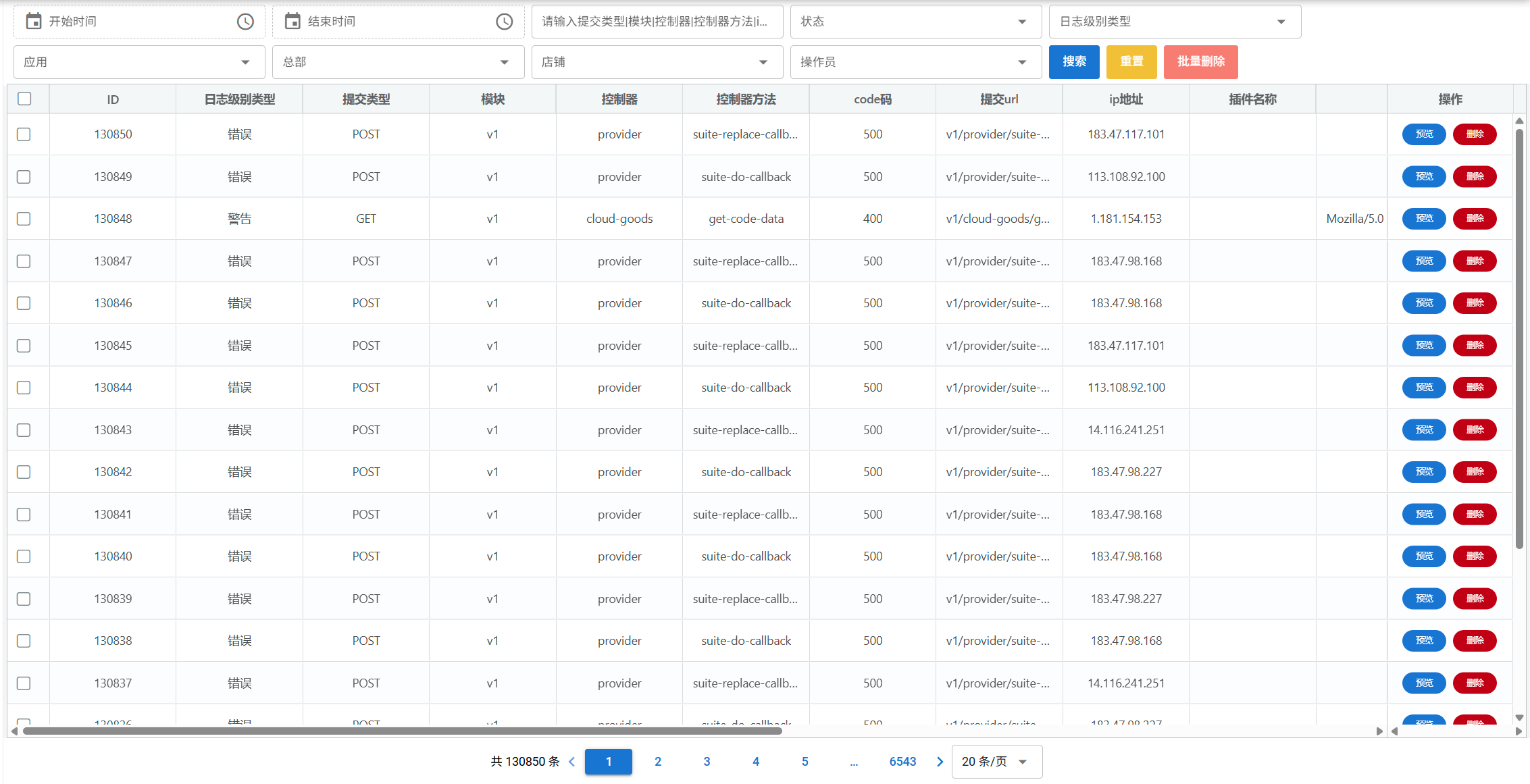Click 预览 for row 130848
Viewport: 1530px width, 784px height.
pos(1424,219)
